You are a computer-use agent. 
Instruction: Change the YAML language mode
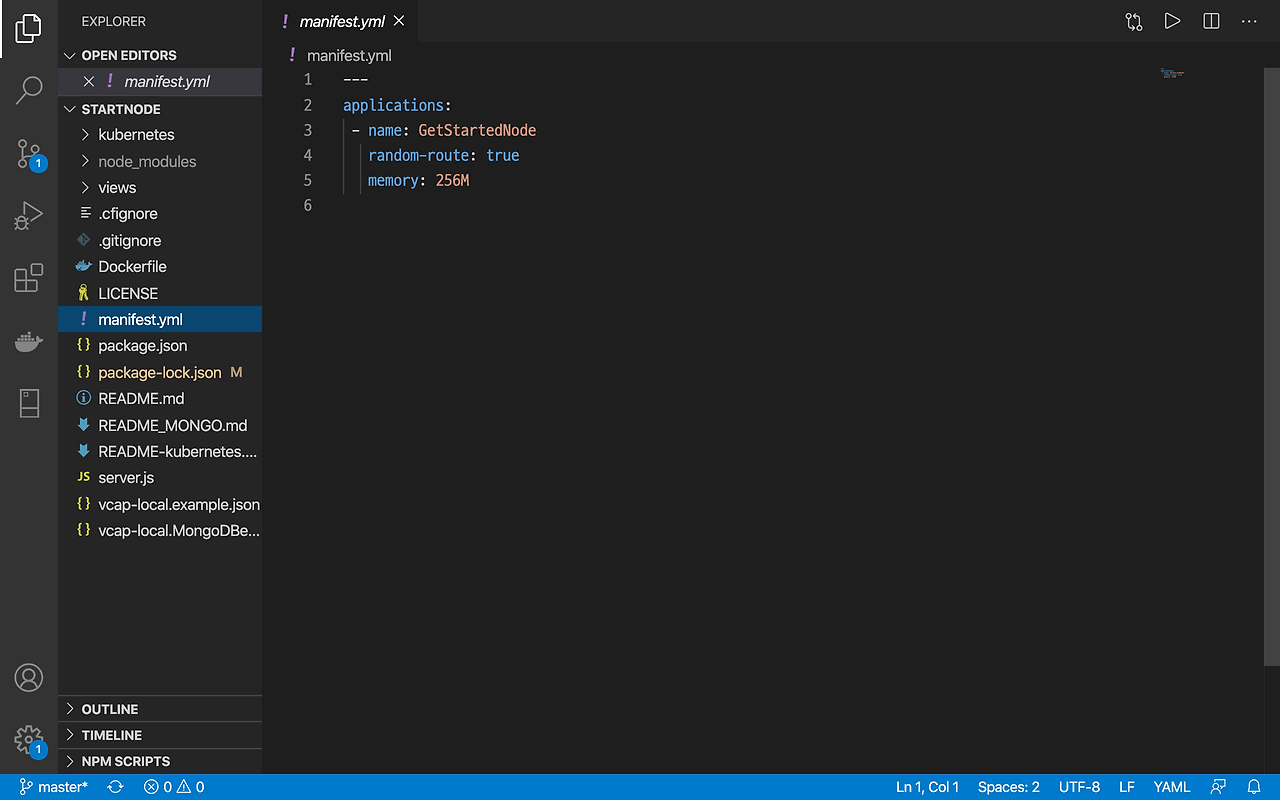click(1172, 787)
